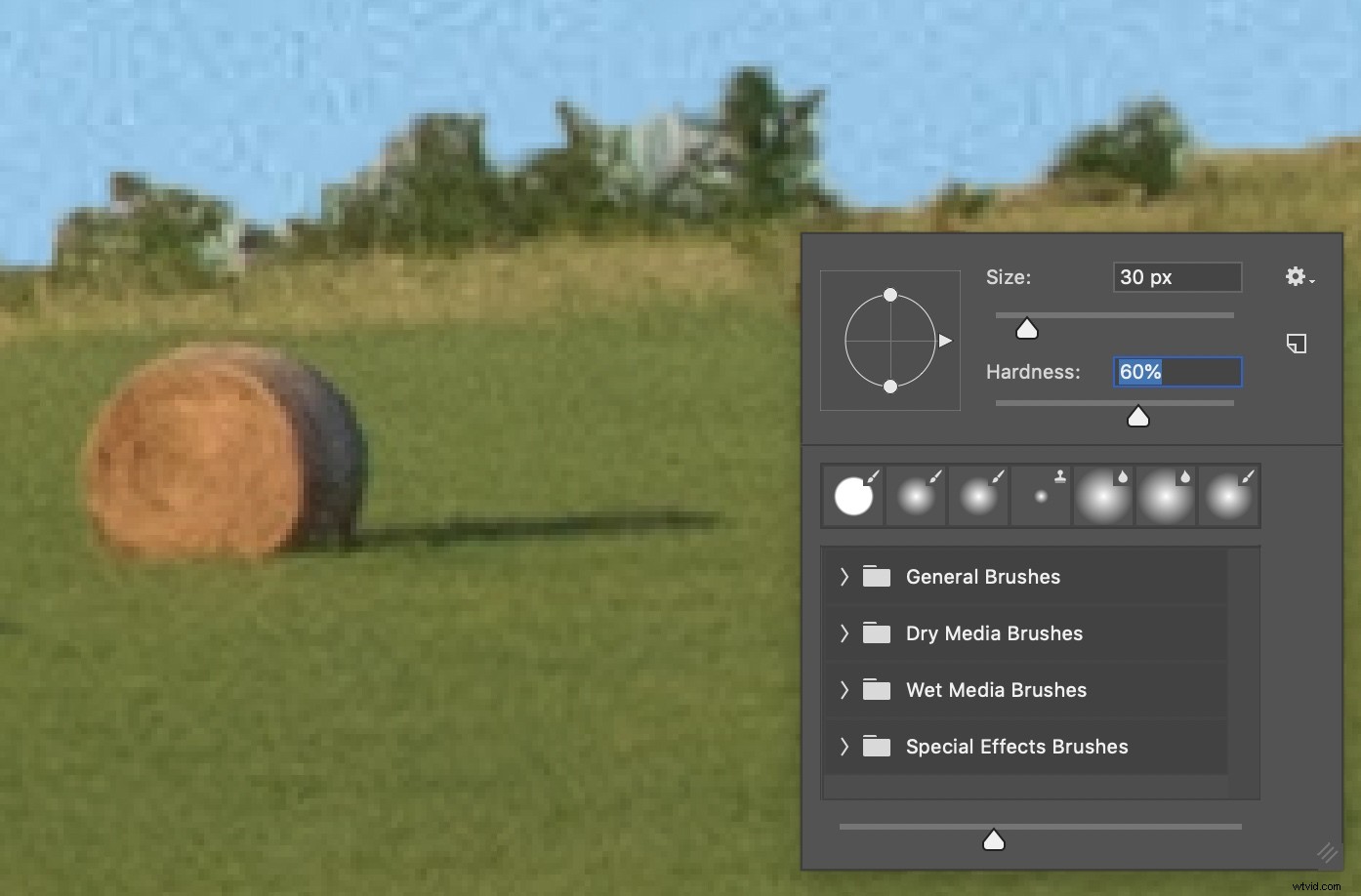Create a new brush preset
The image size is (1361, 896).
(1297, 344)
